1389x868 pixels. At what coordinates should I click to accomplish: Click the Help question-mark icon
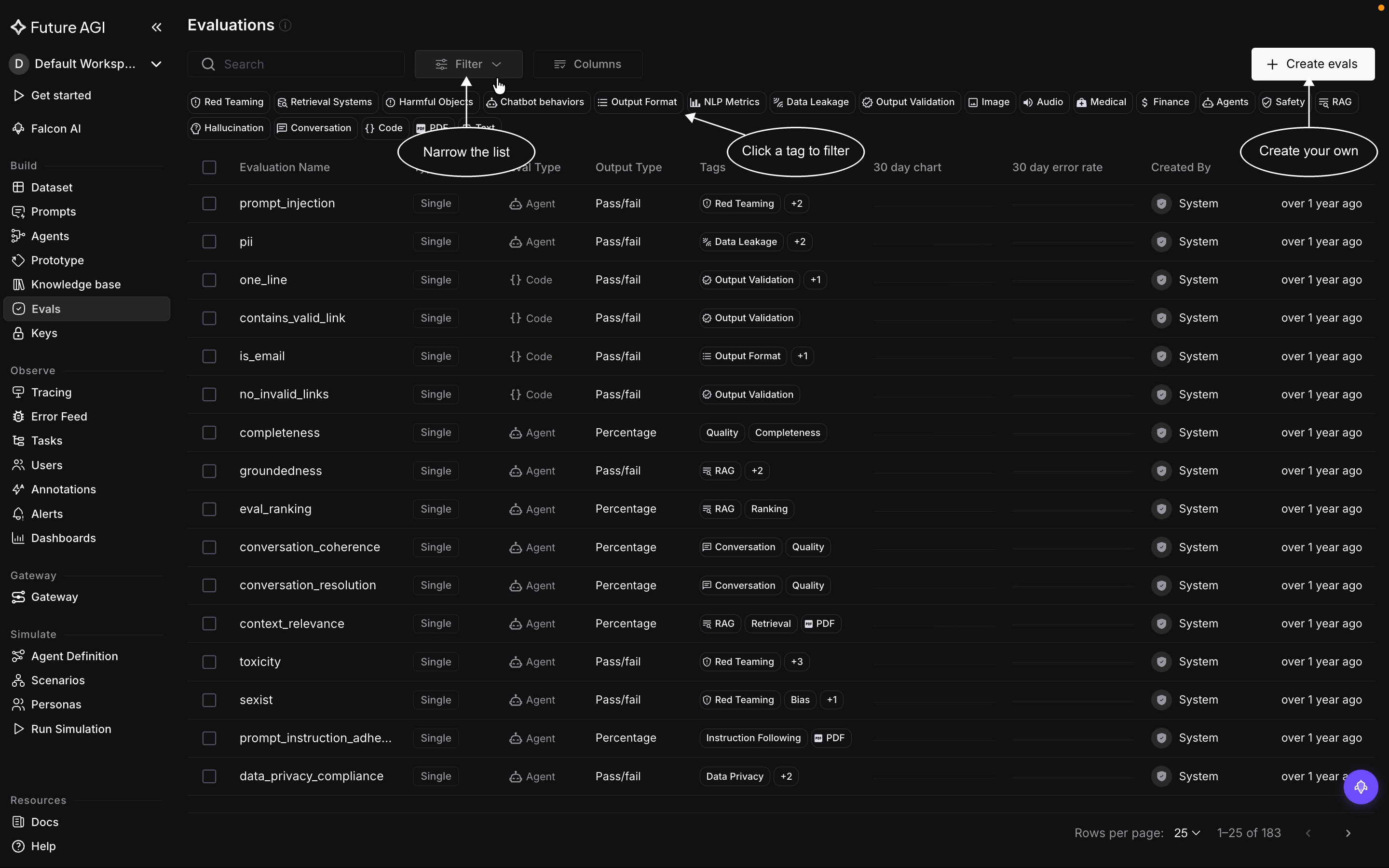click(x=18, y=846)
